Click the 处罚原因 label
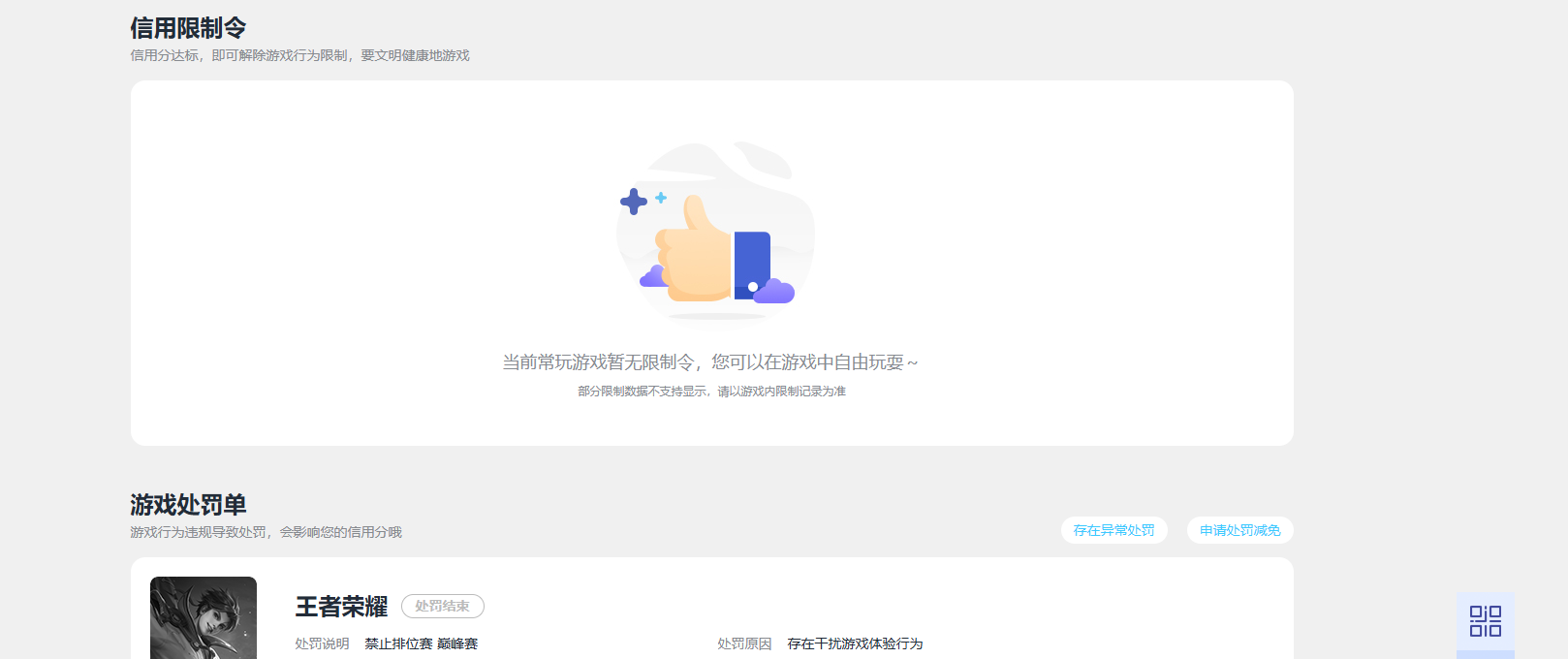This screenshot has height=659, width=1568. 744,643
